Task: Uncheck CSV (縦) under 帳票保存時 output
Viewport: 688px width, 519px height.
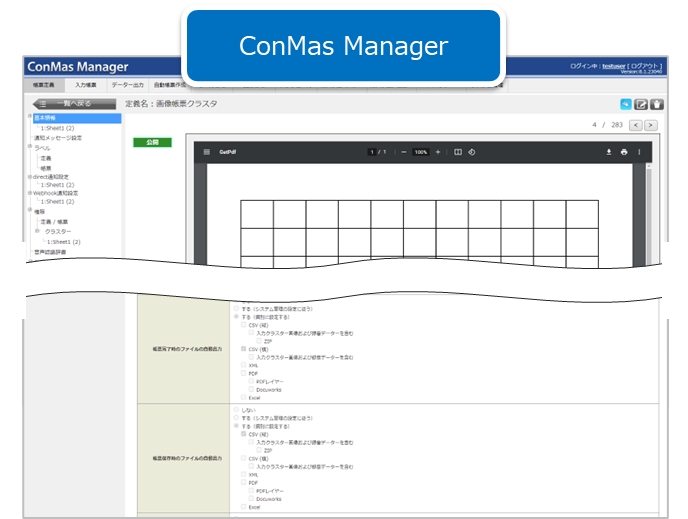Action: 244,434
